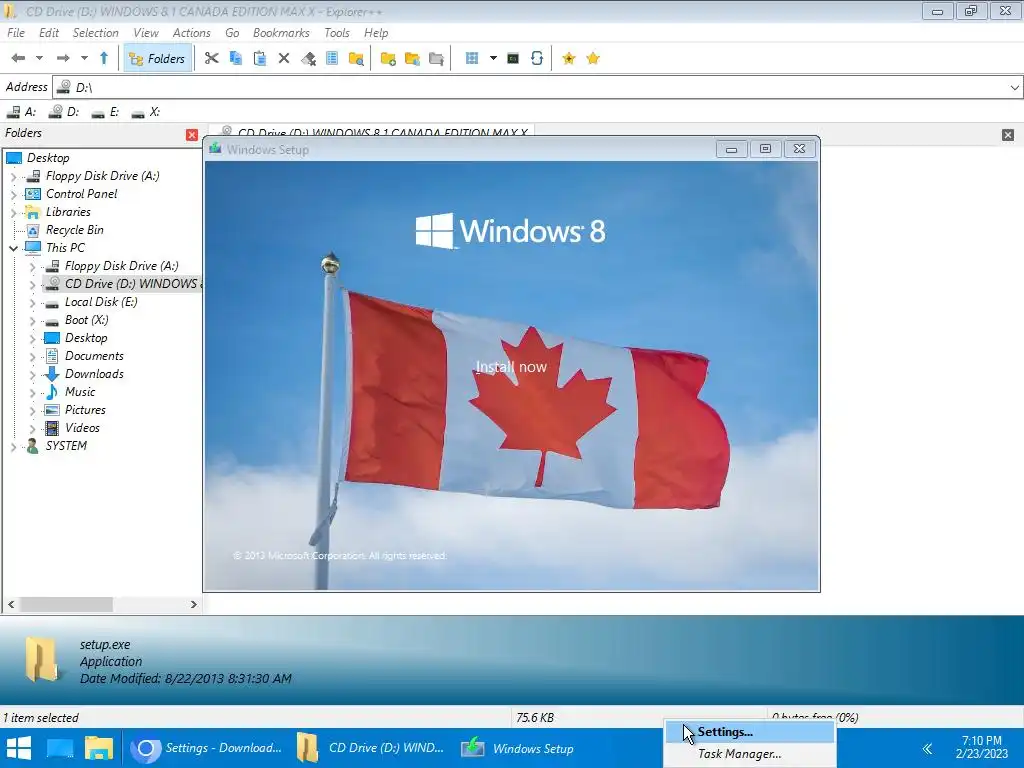Image resolution: width=1024 pixels, height=768 pixels.
Task: Expand the Downloads tree node
Action: click(32, 375)
